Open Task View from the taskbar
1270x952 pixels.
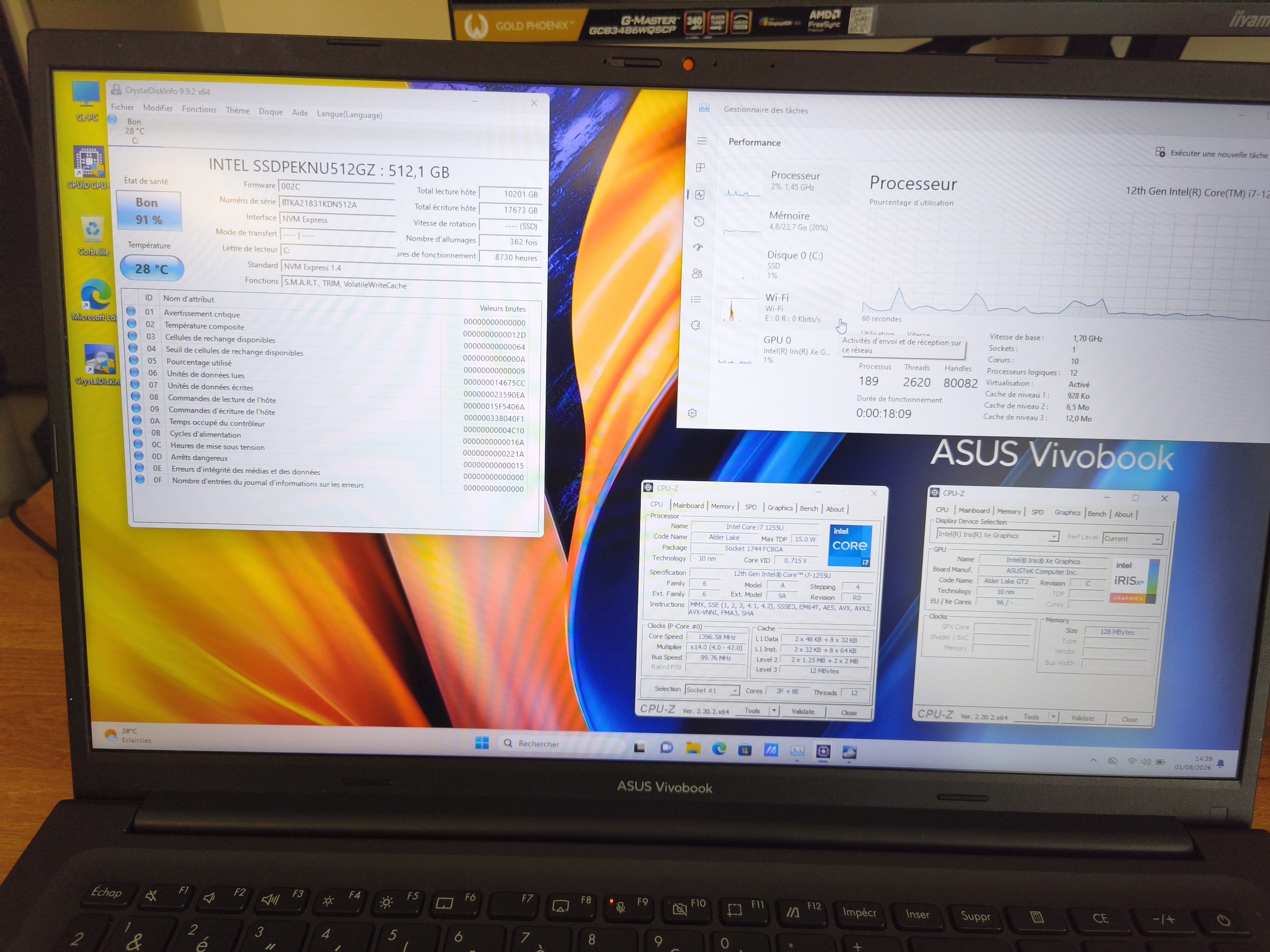click(639, 748)
